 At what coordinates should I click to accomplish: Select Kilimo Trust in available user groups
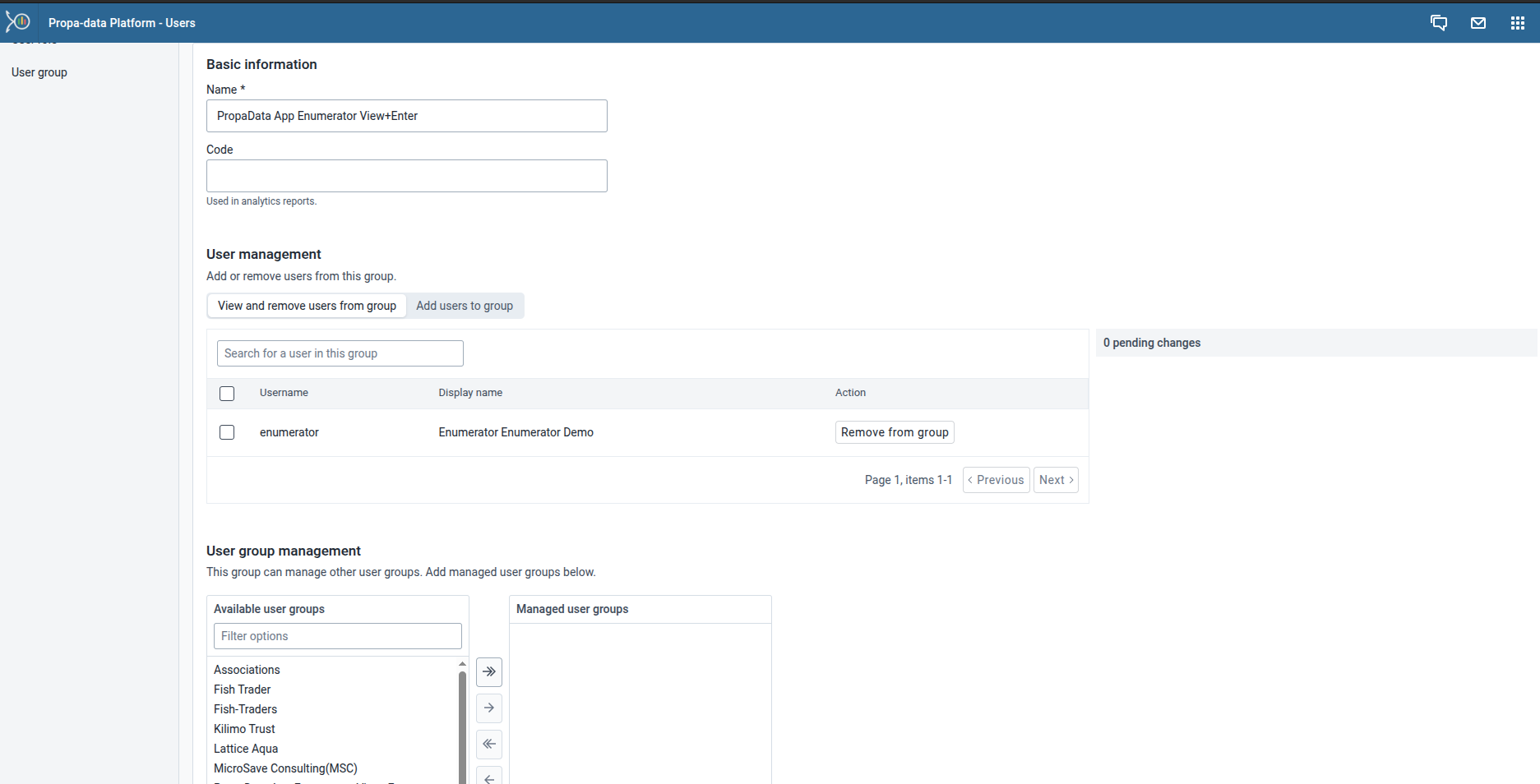[243, 728]
